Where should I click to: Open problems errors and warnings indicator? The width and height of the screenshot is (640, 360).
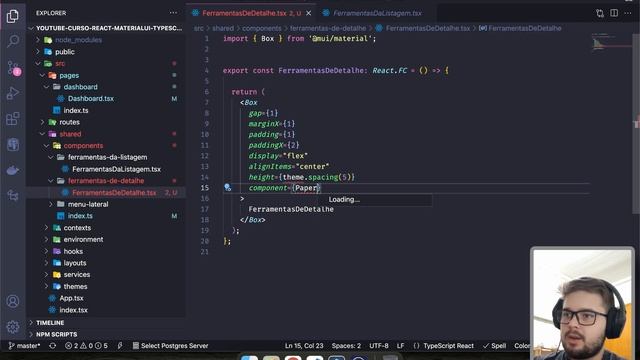86,346
